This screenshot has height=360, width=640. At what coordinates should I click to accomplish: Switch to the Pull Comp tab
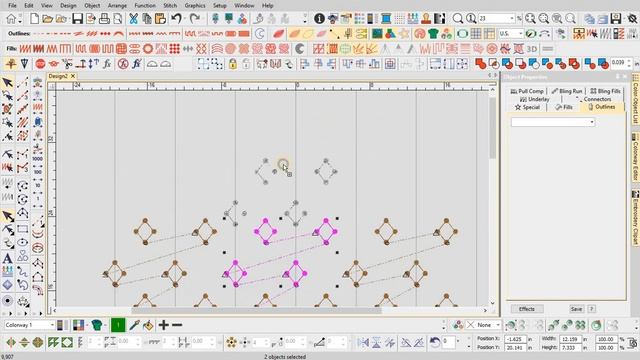527,91
